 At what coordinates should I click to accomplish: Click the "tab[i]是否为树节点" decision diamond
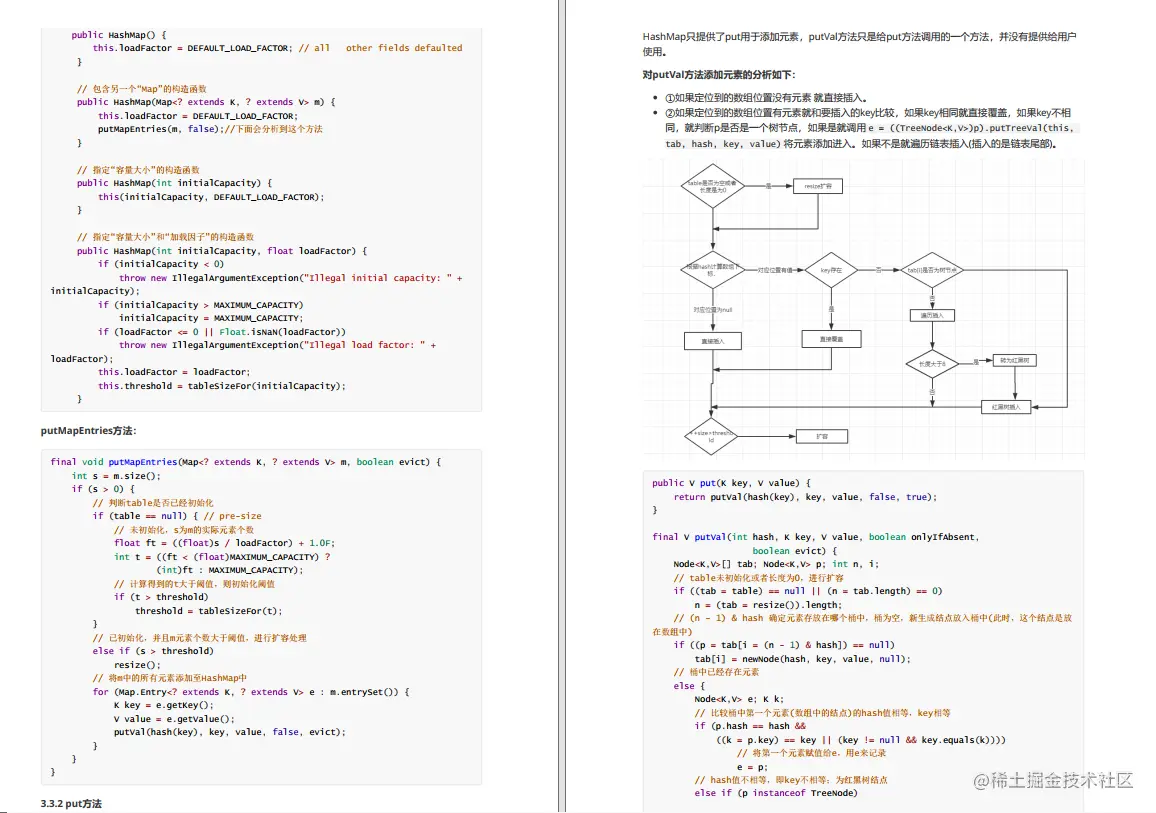[932, 271]
